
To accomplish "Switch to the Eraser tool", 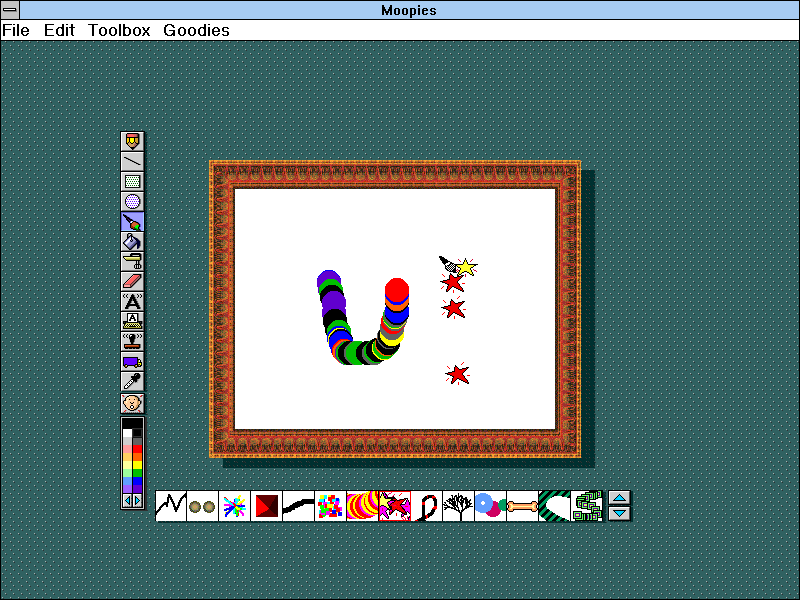I will click(x=131, y=281).
